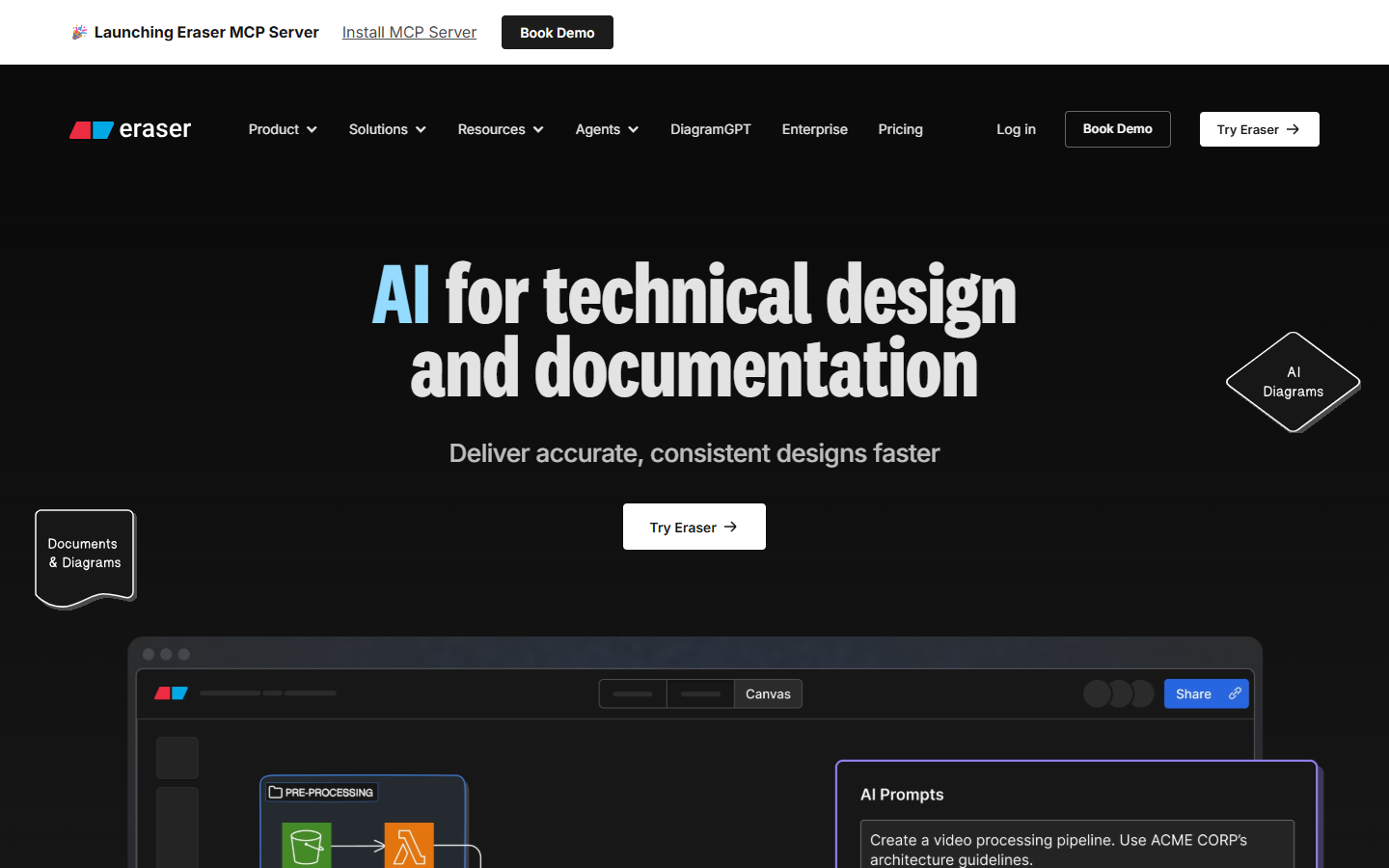1389x868 pixels.
Task: Click the Launching Eraser MCP Server text
Action: coord(206,33)
